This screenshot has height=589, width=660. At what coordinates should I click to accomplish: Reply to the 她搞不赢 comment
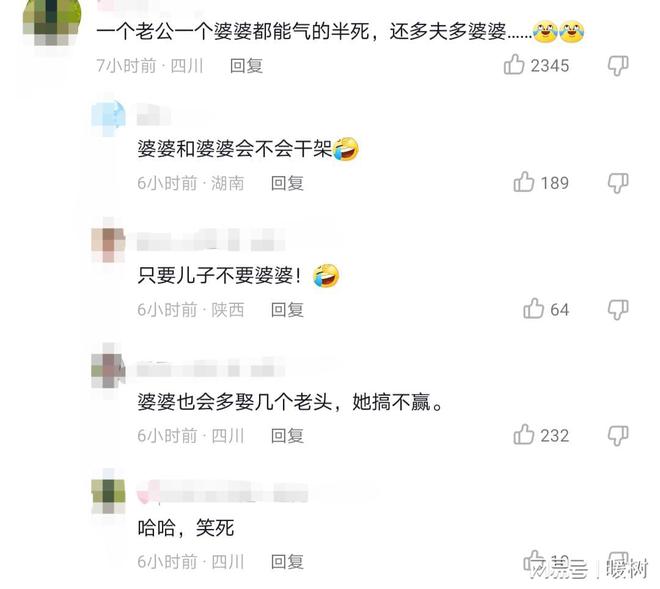click(287, 436)
